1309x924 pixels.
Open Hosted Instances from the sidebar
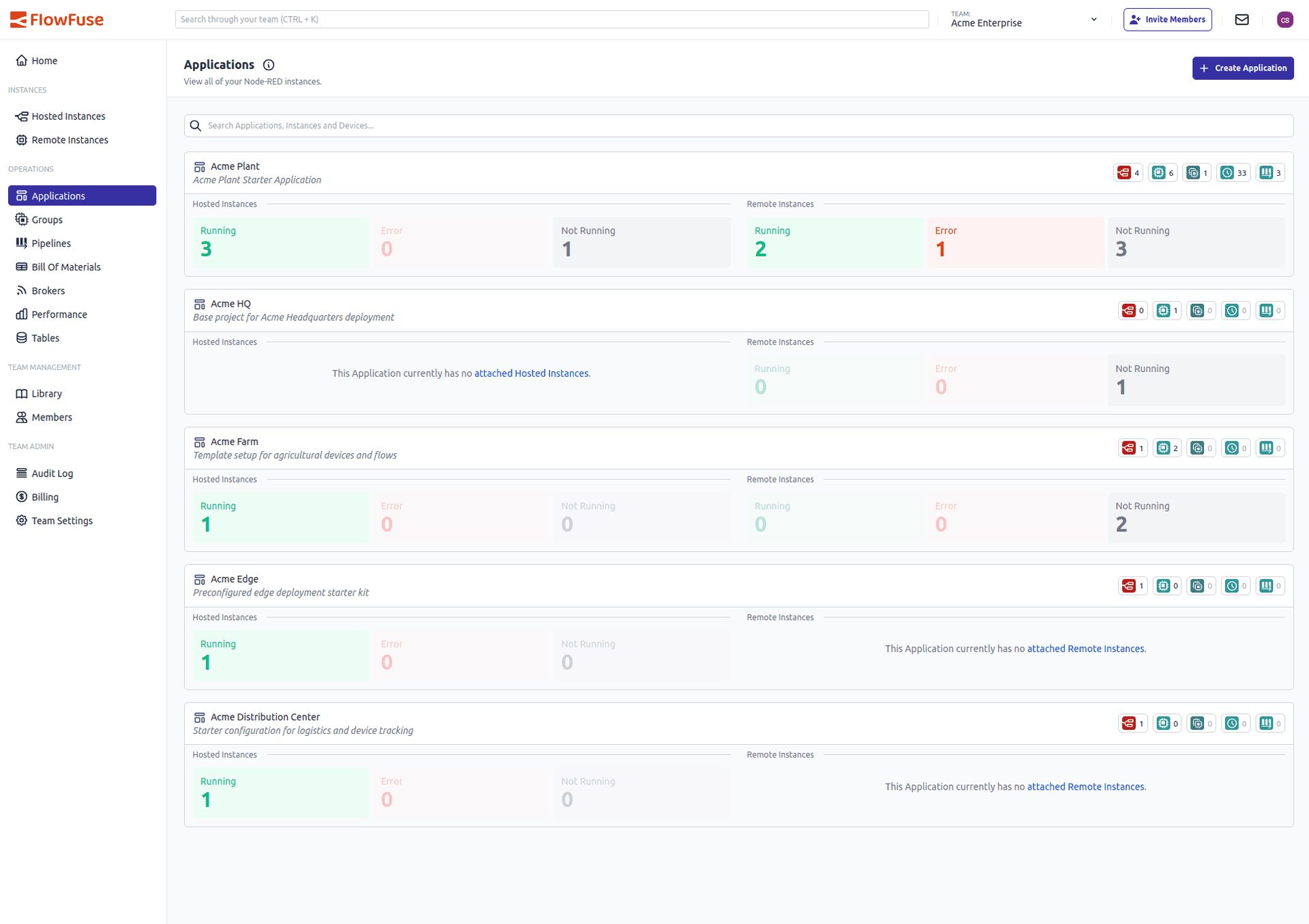pos(68,116)
